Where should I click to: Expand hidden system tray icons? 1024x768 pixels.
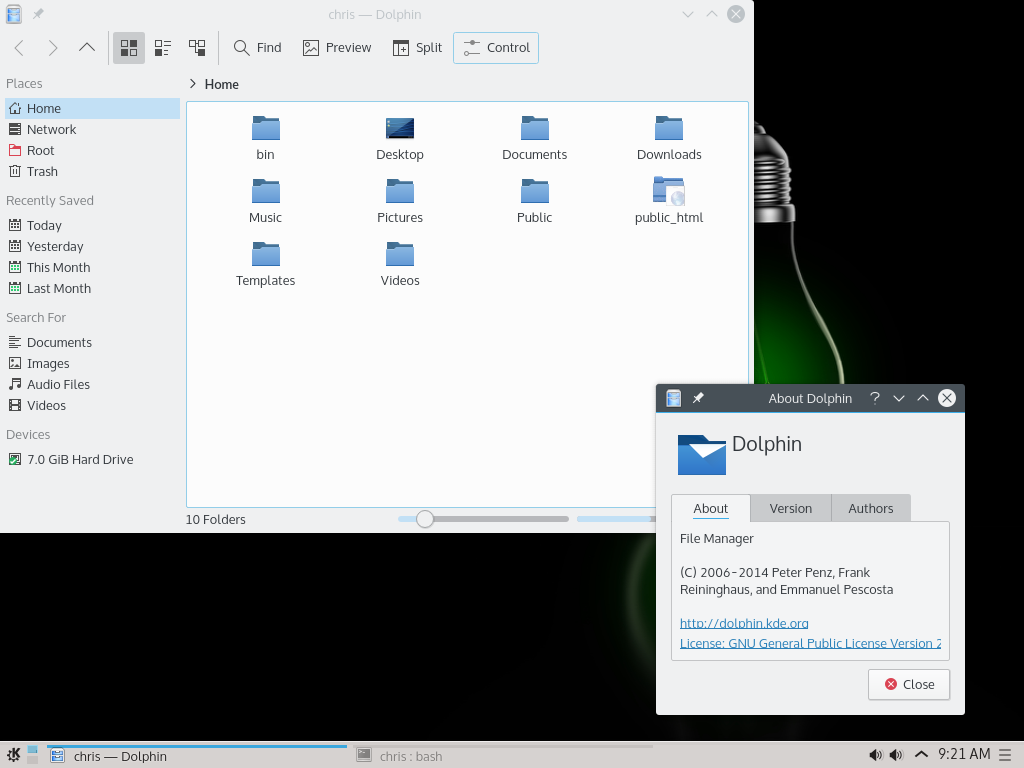pyautogui.click(x=921, y=755)
